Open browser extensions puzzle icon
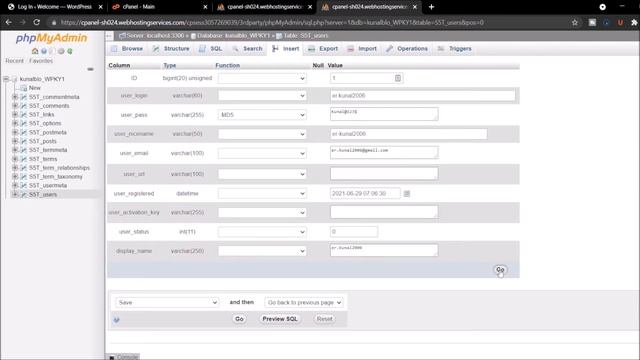640x360 pixels. (x=634, y=22)
